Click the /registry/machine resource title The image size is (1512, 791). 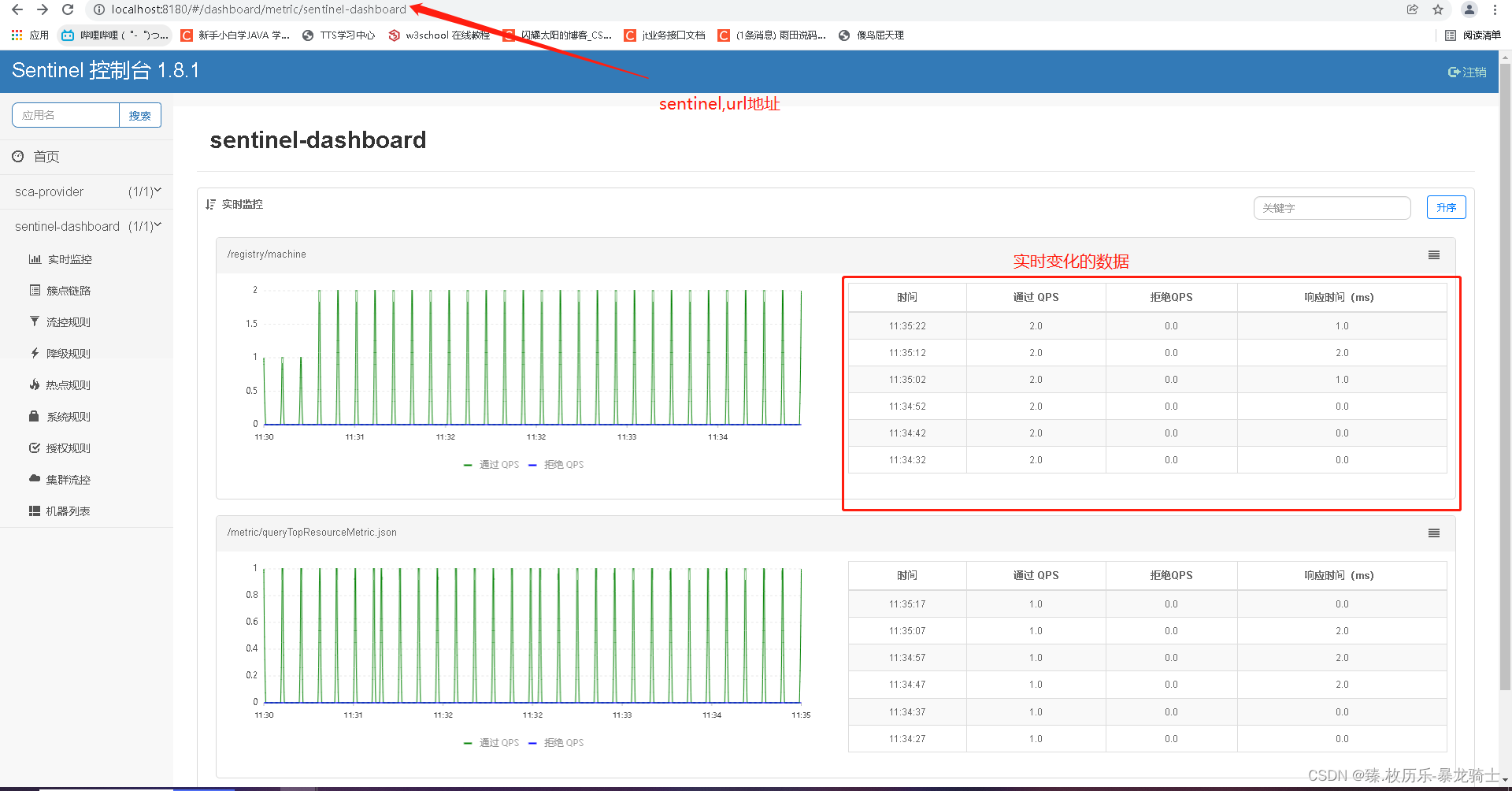pyautogui.click(x=267, y=254)
